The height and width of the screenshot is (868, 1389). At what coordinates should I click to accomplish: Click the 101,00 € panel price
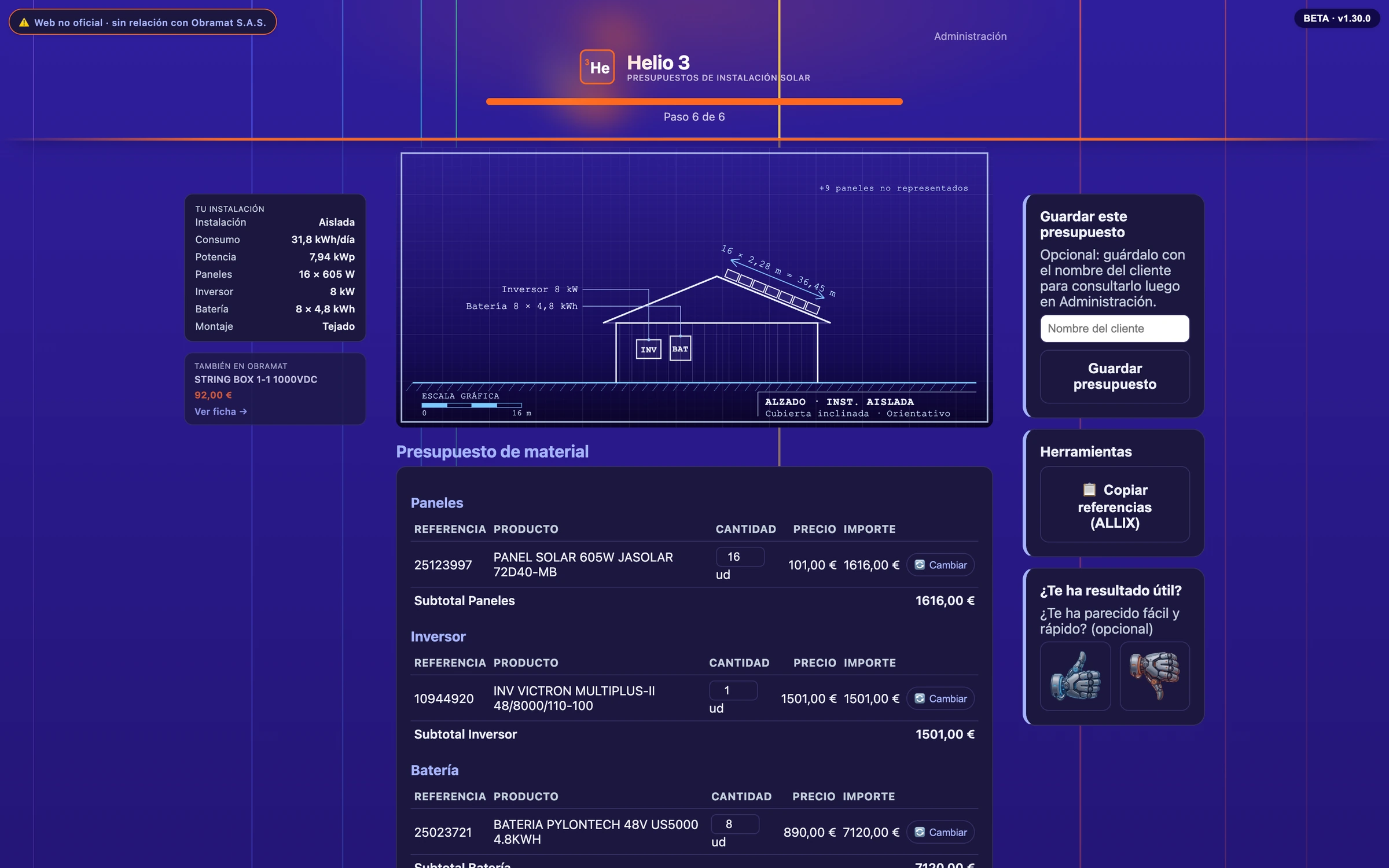(812, 565)
